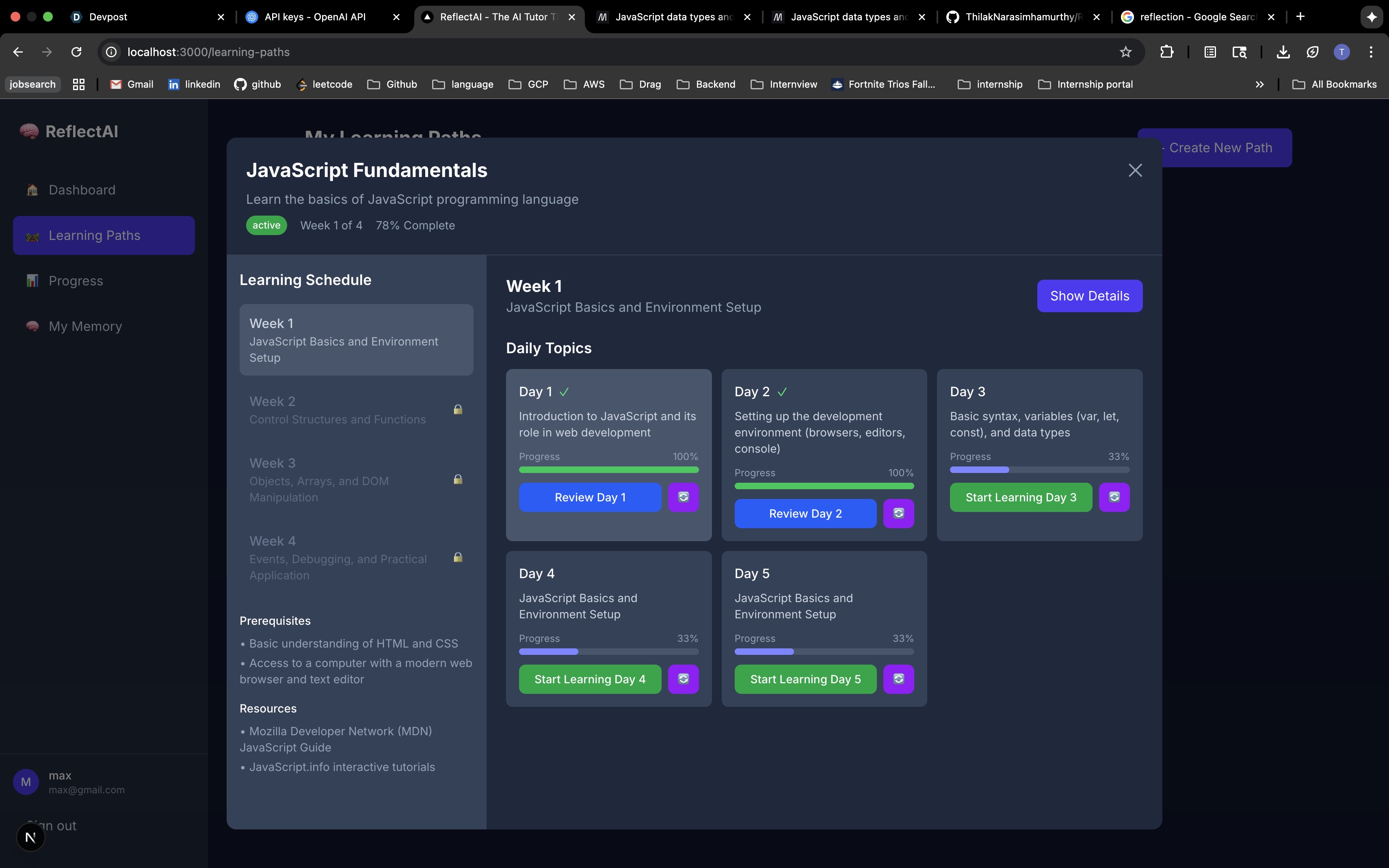1389x868 pixels.
Task: Expand hidden bookmarks with the chevron
Action: pyautogui.click(x=1259, y=84)
